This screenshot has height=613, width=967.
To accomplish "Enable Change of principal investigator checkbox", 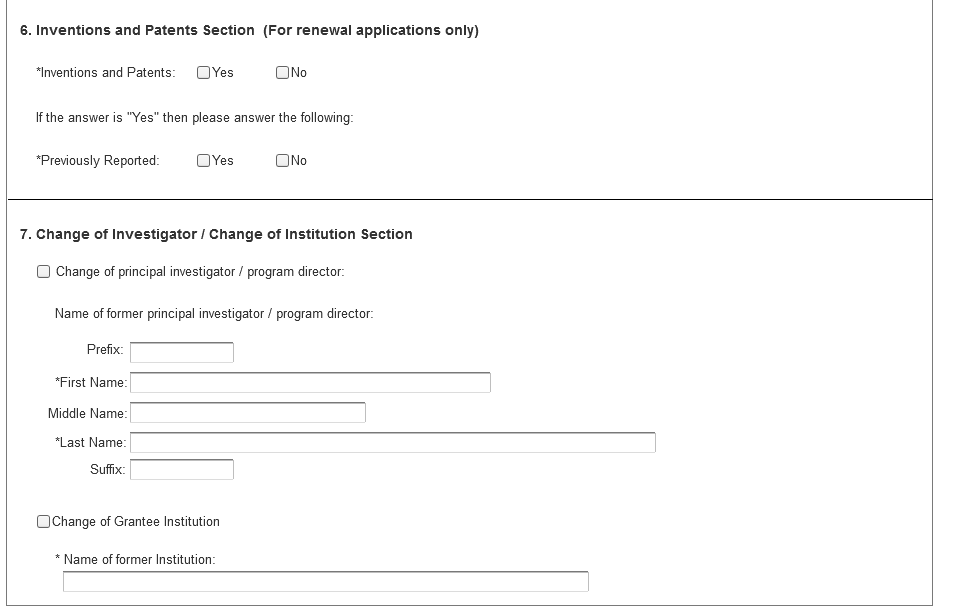I will 43,272.
